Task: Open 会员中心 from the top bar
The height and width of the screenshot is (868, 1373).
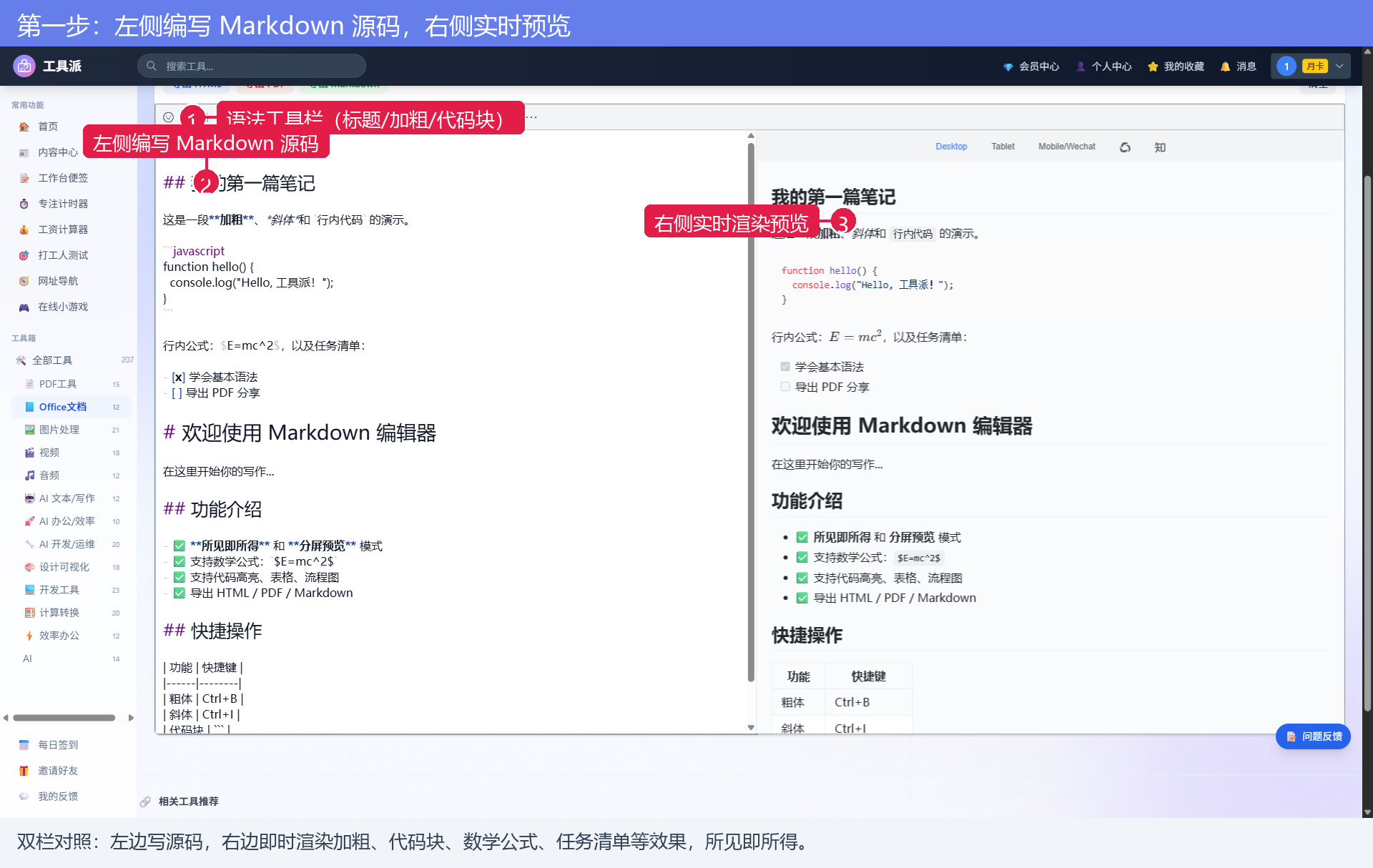Action: (1030, 66)
